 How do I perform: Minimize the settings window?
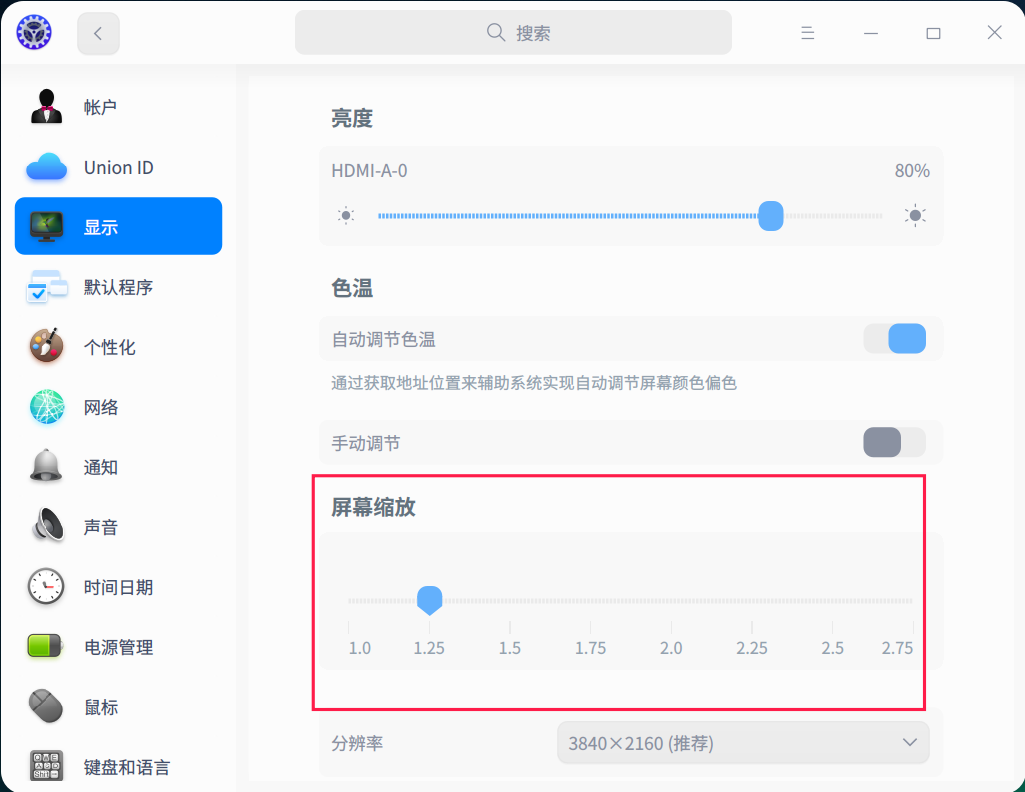[871, 33]
